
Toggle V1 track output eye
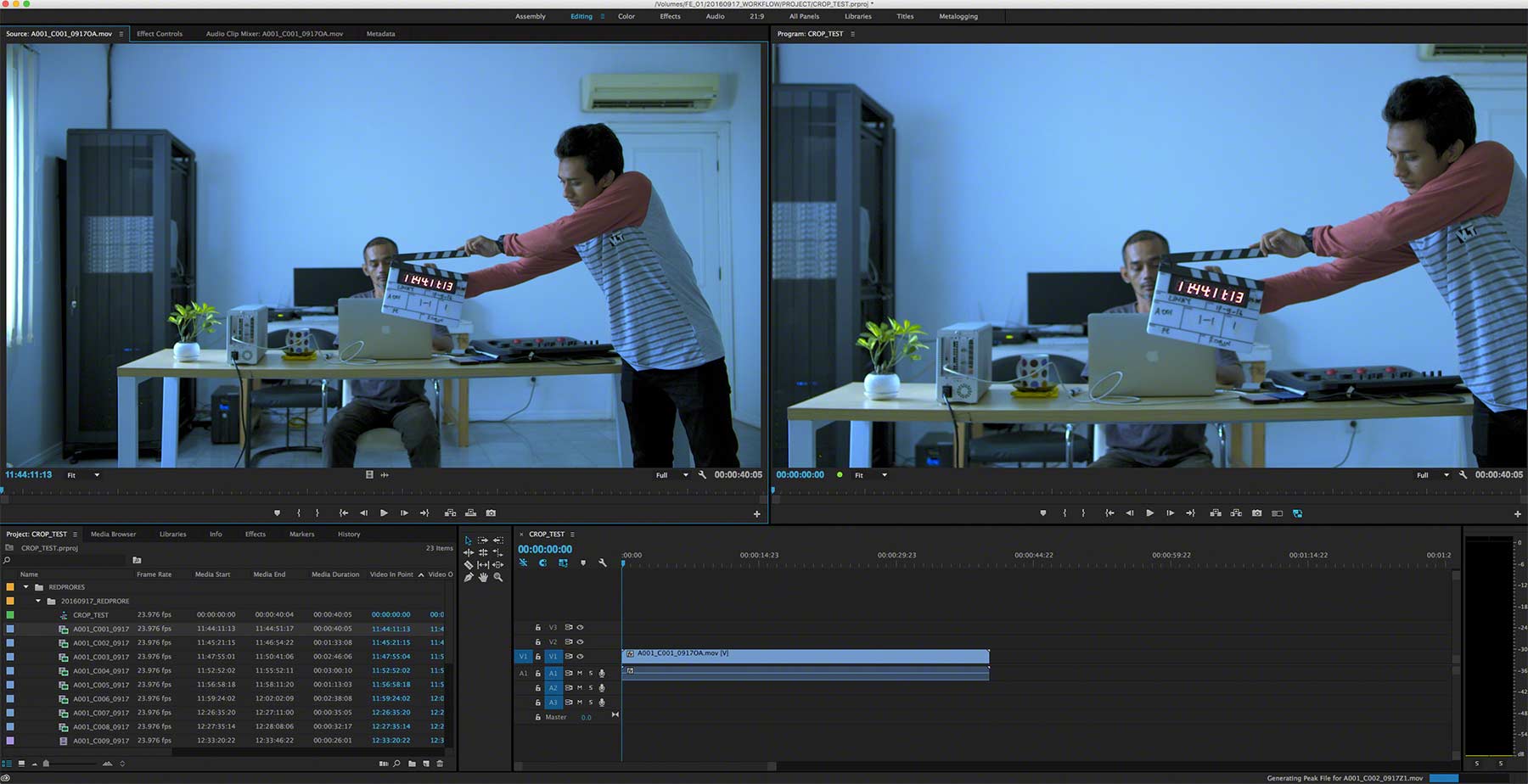580,657
